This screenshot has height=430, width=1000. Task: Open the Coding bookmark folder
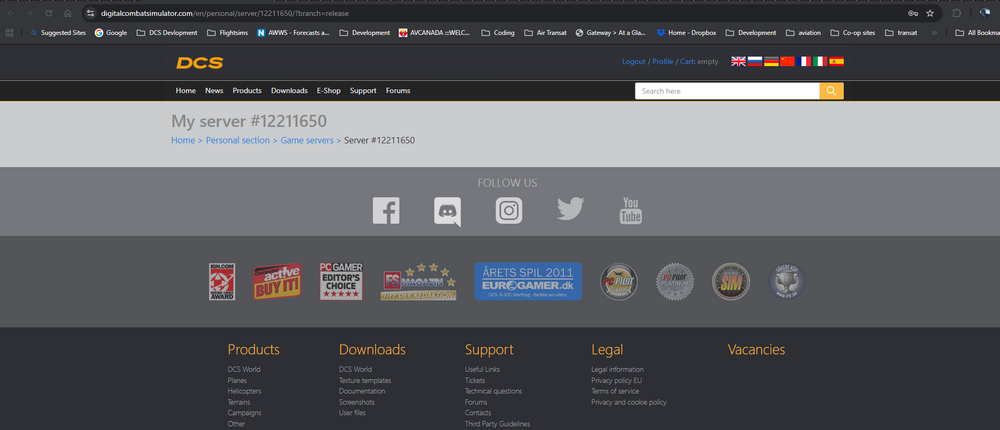(x=498, y=33)
